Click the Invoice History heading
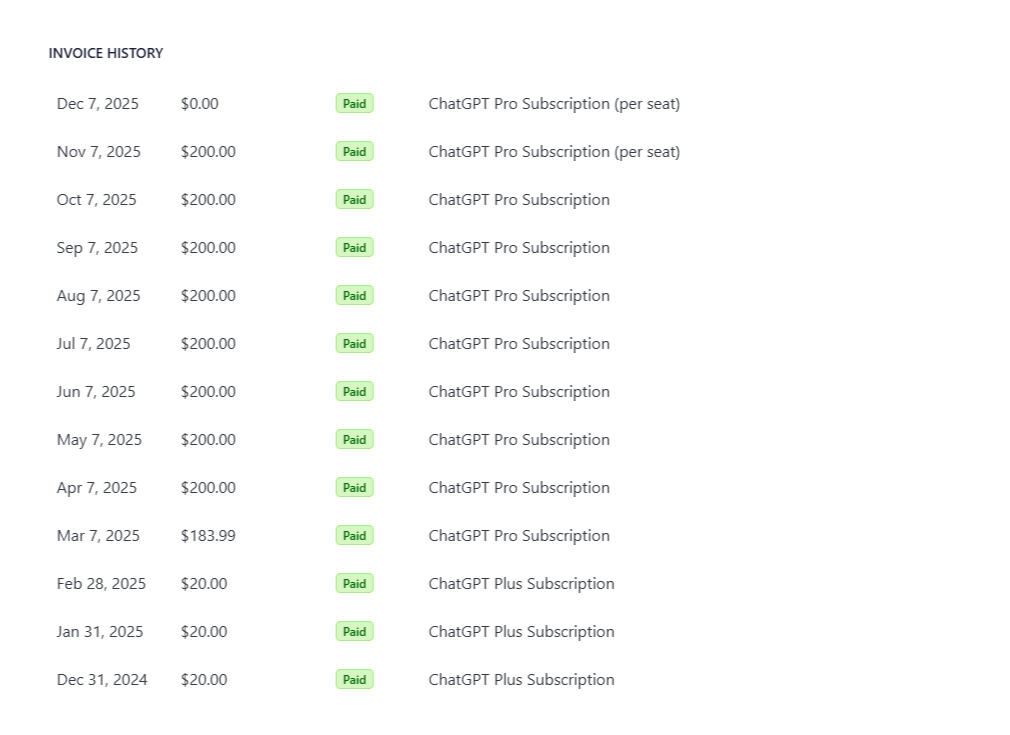 106,53
